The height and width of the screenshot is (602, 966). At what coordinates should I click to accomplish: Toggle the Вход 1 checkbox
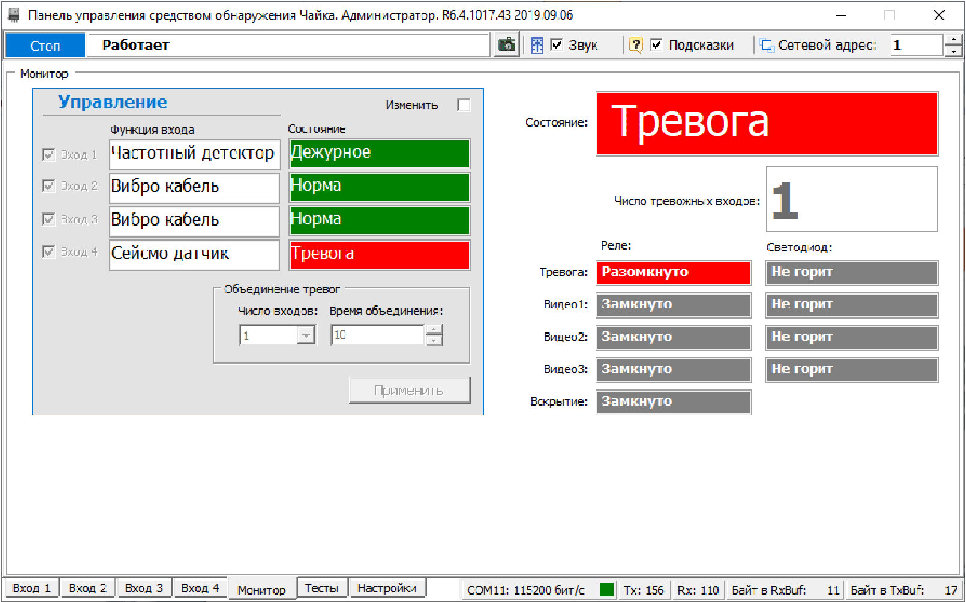48,155
